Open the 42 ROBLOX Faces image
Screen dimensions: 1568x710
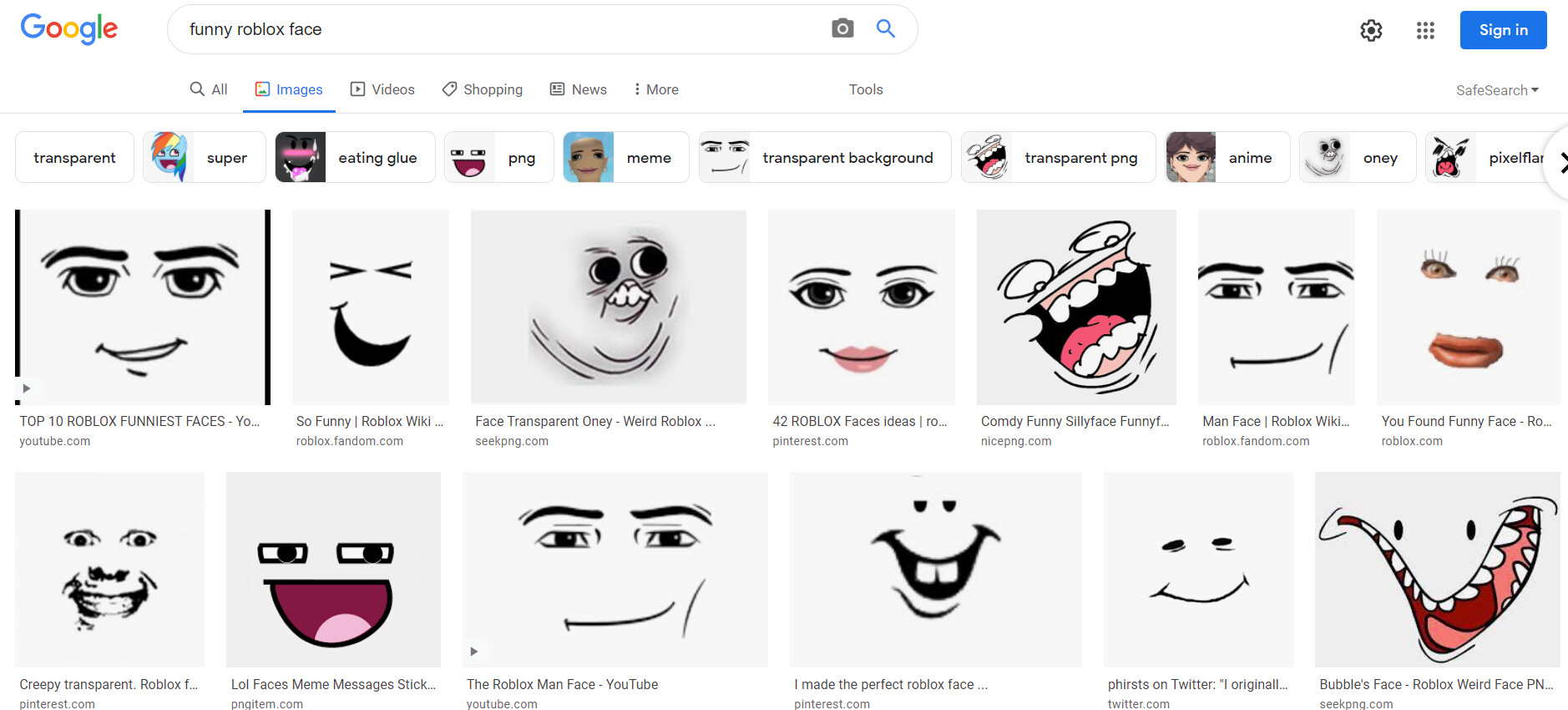(862, 307)
